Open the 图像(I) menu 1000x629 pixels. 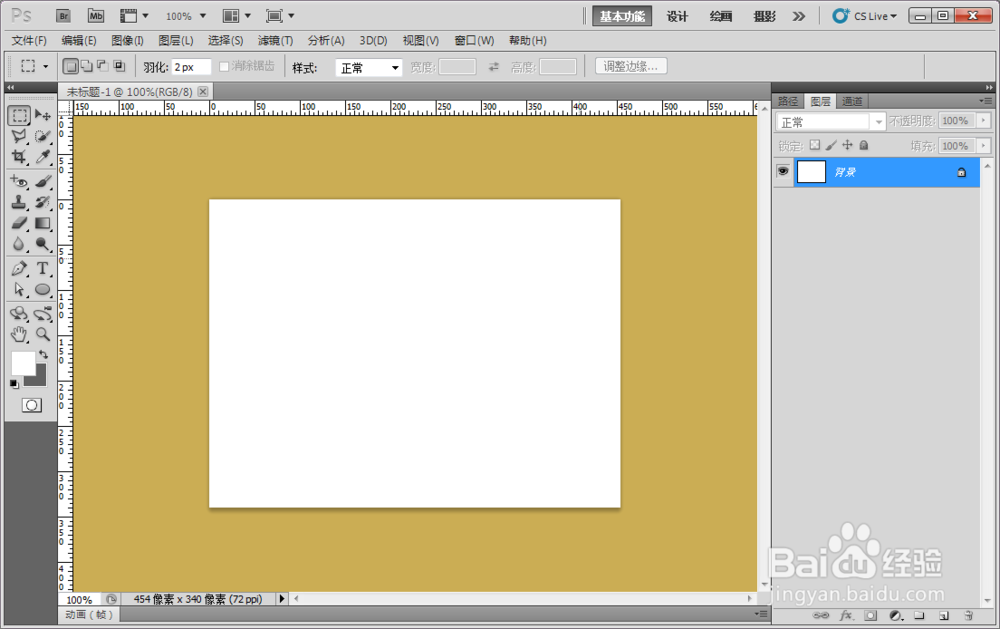[x=128, y=41]
